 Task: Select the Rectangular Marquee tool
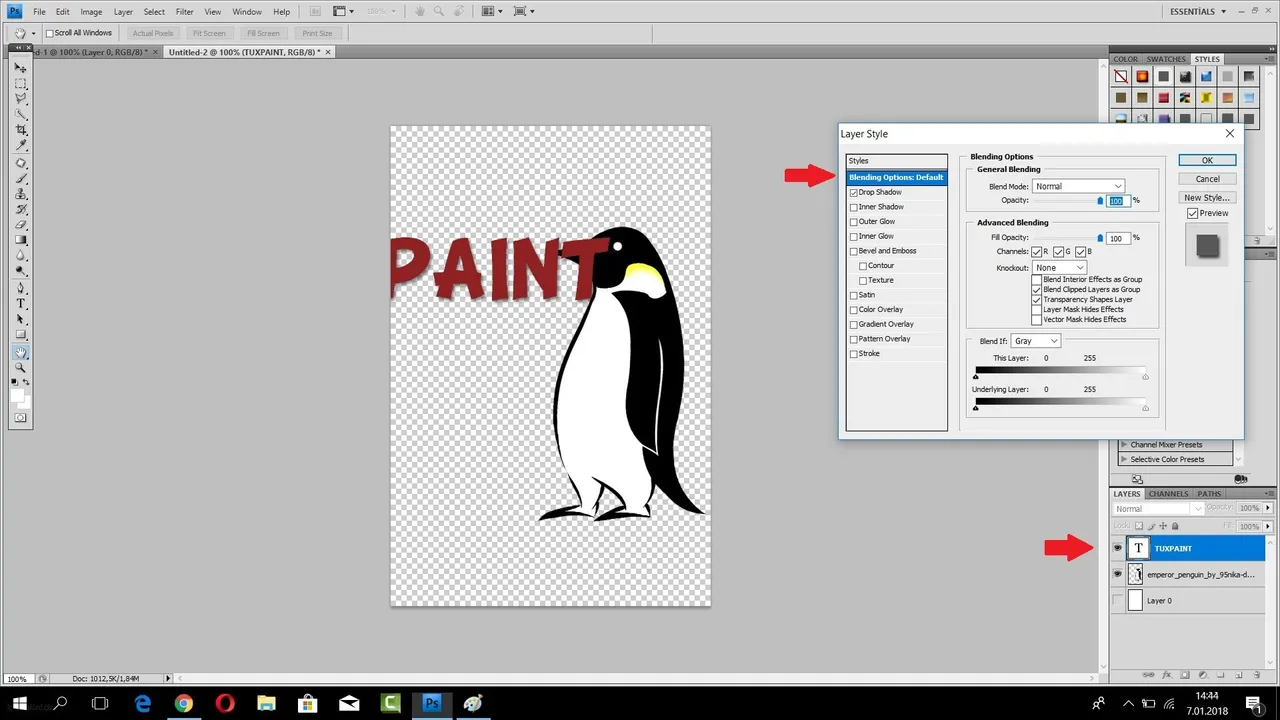point(21,84)
